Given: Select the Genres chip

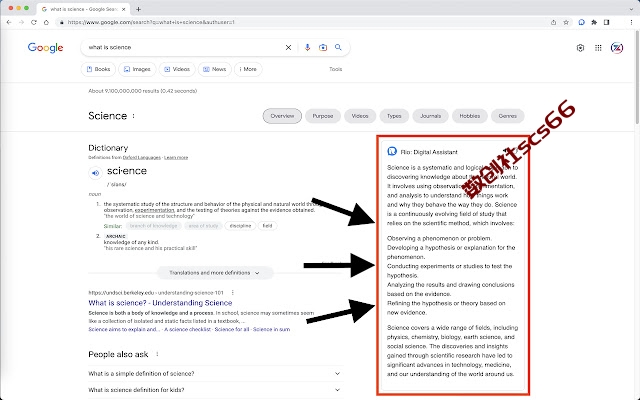Looking at the screenshot, I should click(508, 116).
